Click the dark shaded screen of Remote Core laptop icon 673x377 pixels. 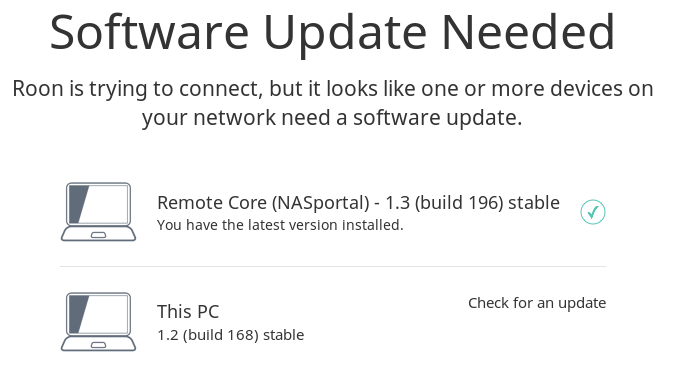pos(78,204)
